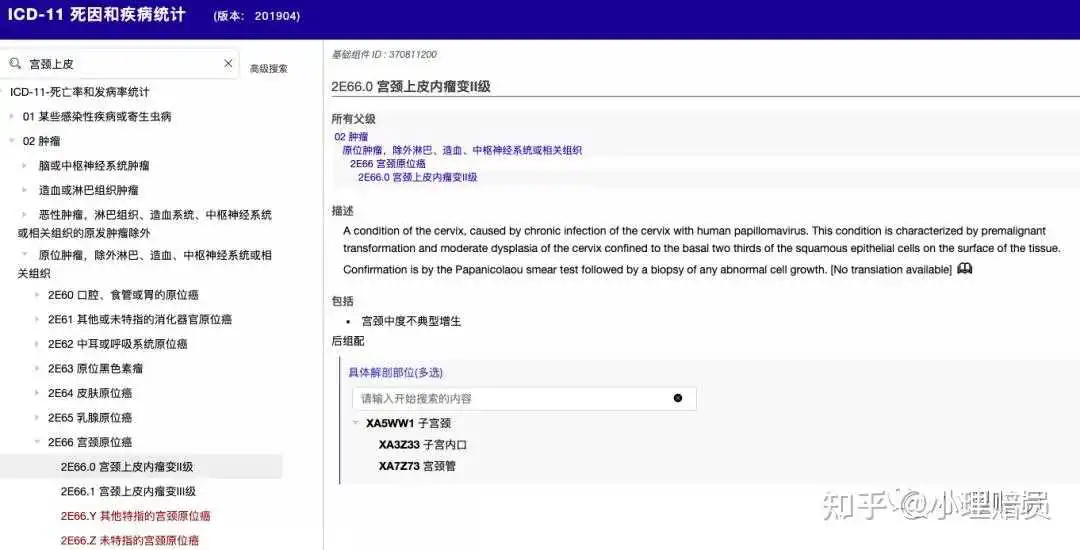Image resolution: width=1080 pixels, height=550 pixels.
Task: Select 01 某些感染性疾病或寄生虫病 in tree
Action: coord(97,116)
